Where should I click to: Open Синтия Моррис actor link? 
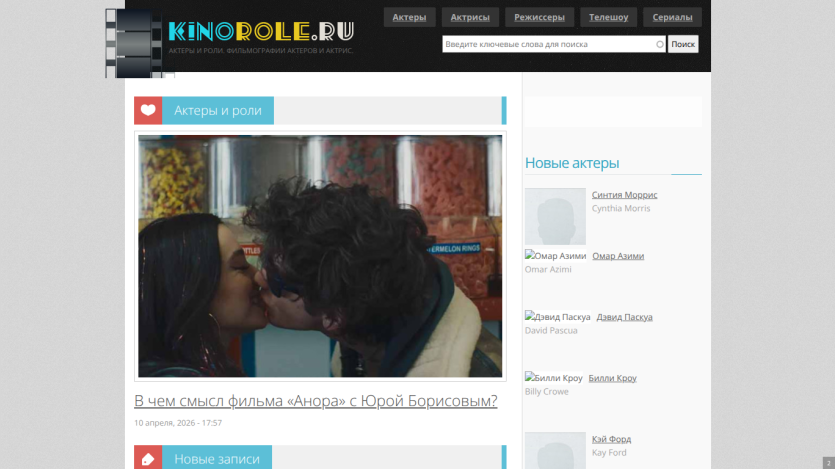point(625,195)
